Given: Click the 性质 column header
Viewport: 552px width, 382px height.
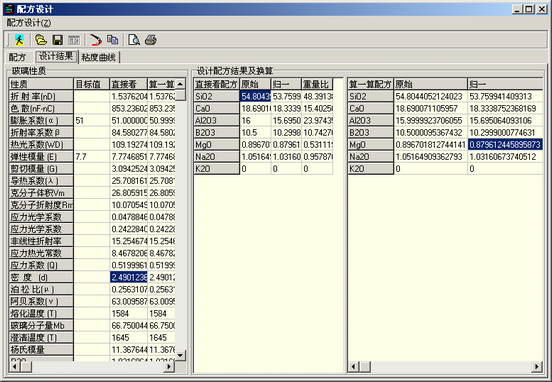Looking at the screenshot, I should (41, 84).
